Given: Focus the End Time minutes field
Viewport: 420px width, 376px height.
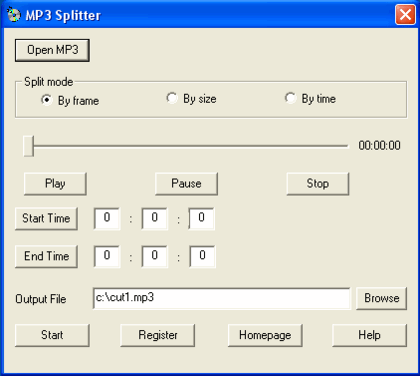Looking at the screenshot, I should click(154, 257).
